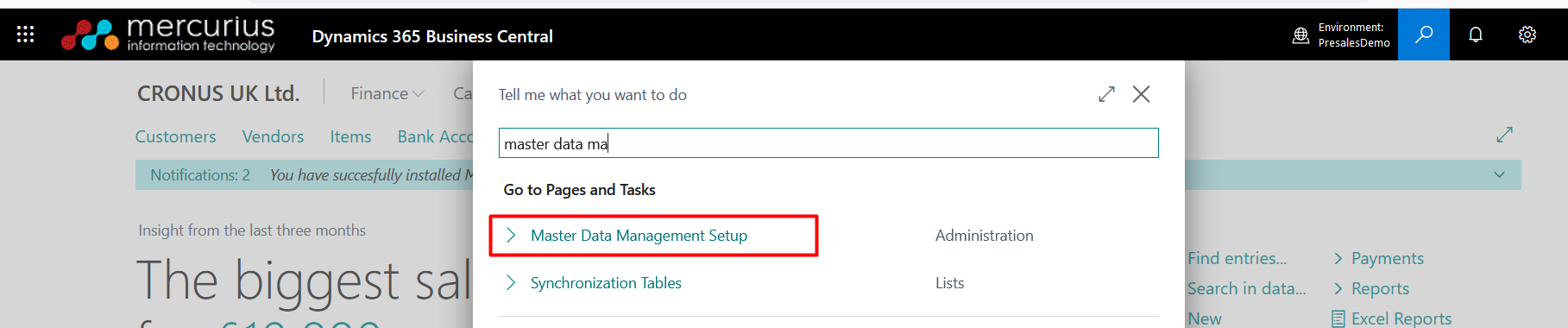This screenshot has width=1568, height=328.
Task: Expand Synchronization Tables chevron
Action: click(511, 283)
